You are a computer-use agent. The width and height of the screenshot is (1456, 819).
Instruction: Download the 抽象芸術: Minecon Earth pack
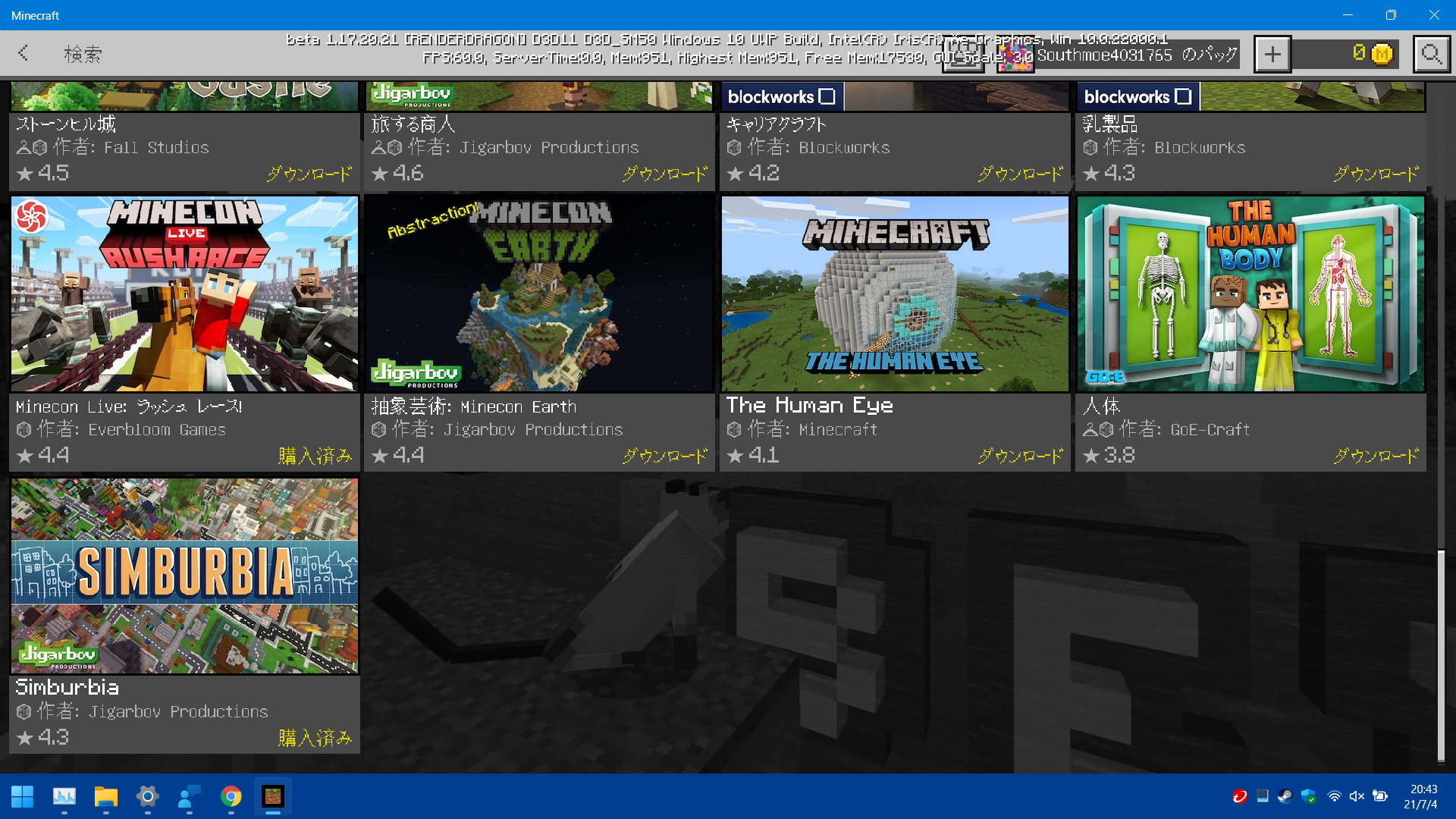click(664, 456)
